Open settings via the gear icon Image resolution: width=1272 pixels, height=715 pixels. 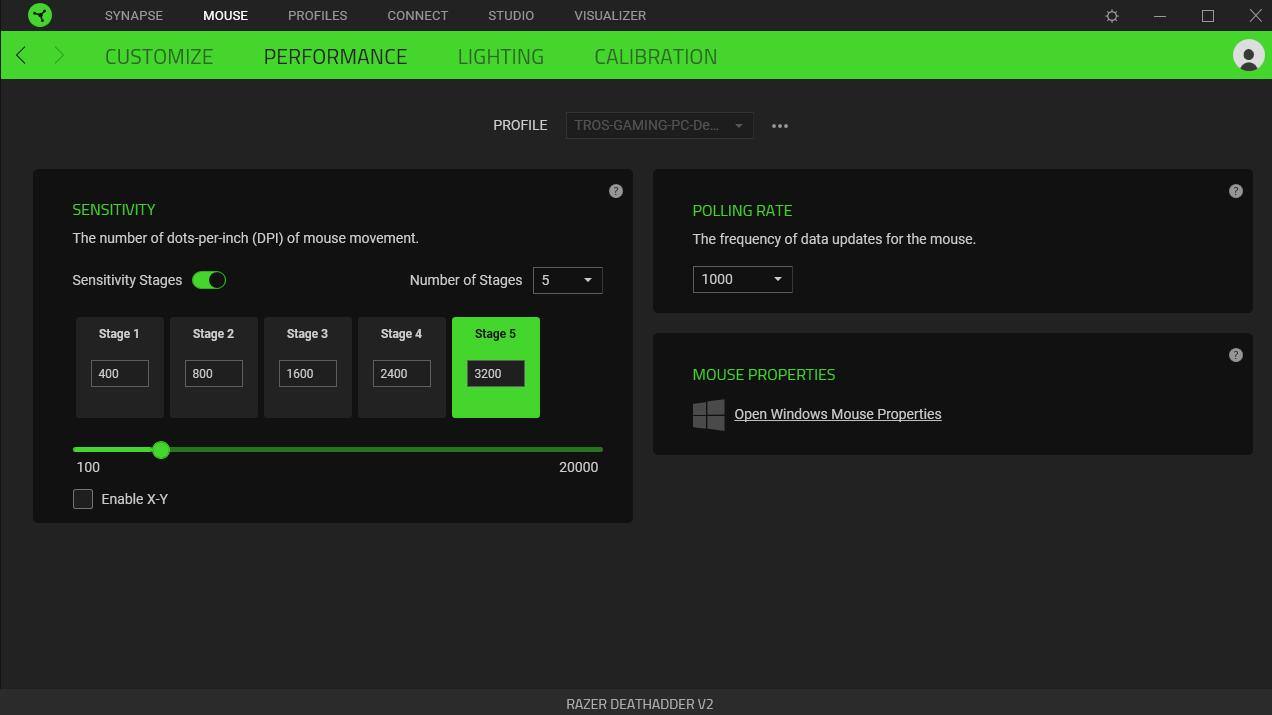pos(1111,16)
